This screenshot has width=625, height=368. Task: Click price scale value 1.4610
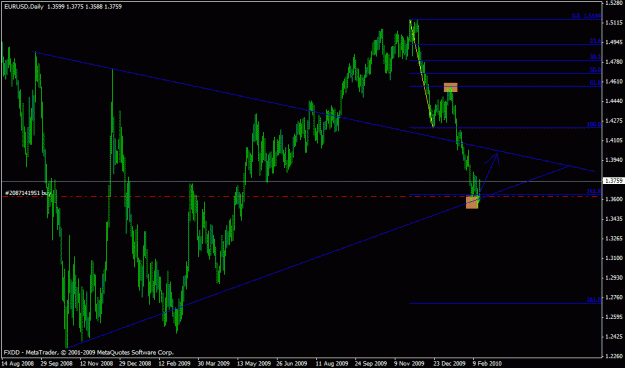click(614, 81)
